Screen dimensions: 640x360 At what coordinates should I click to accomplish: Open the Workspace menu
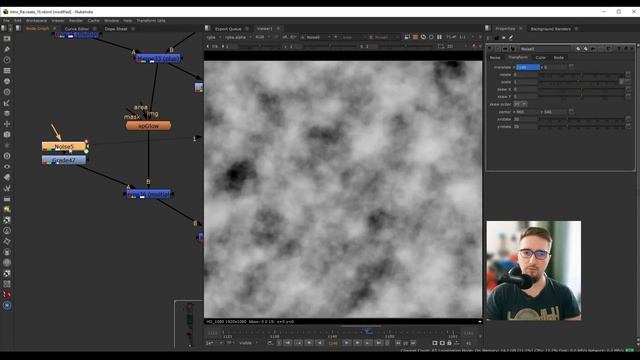coord(36,20)
